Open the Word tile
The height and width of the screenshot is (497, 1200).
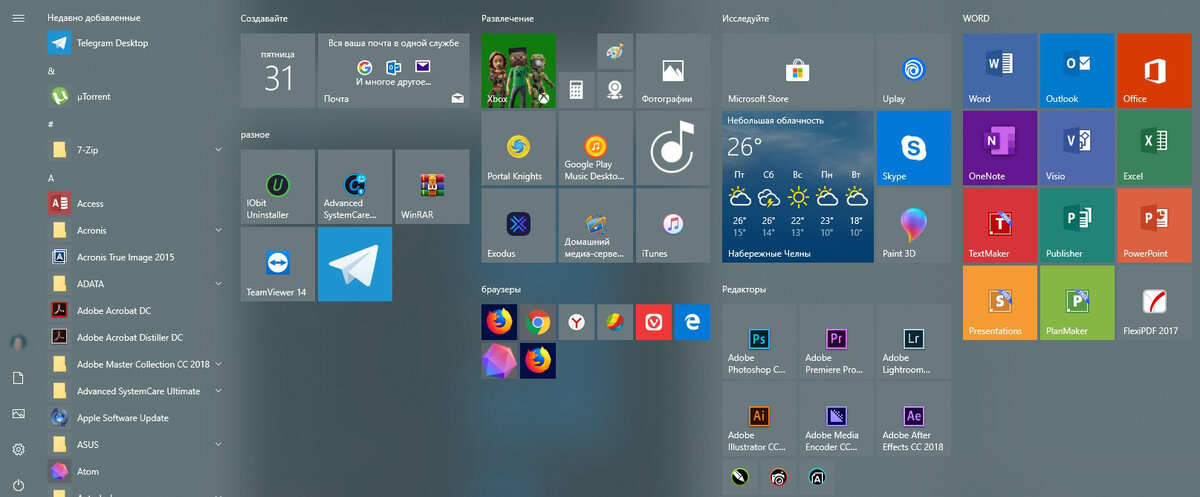pos(1000,70)
